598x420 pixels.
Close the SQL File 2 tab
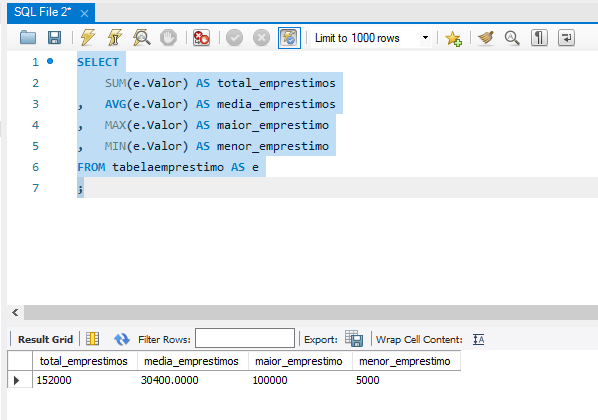coord(85,14)
